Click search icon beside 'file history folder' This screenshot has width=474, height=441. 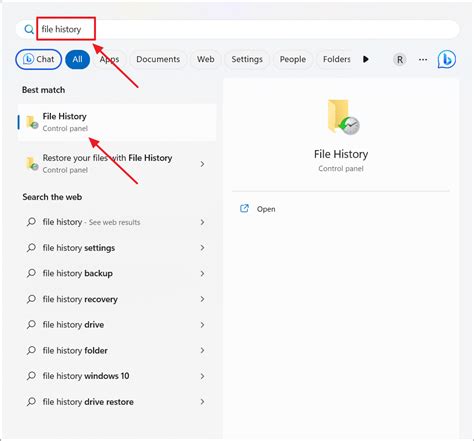coord(31,350)
